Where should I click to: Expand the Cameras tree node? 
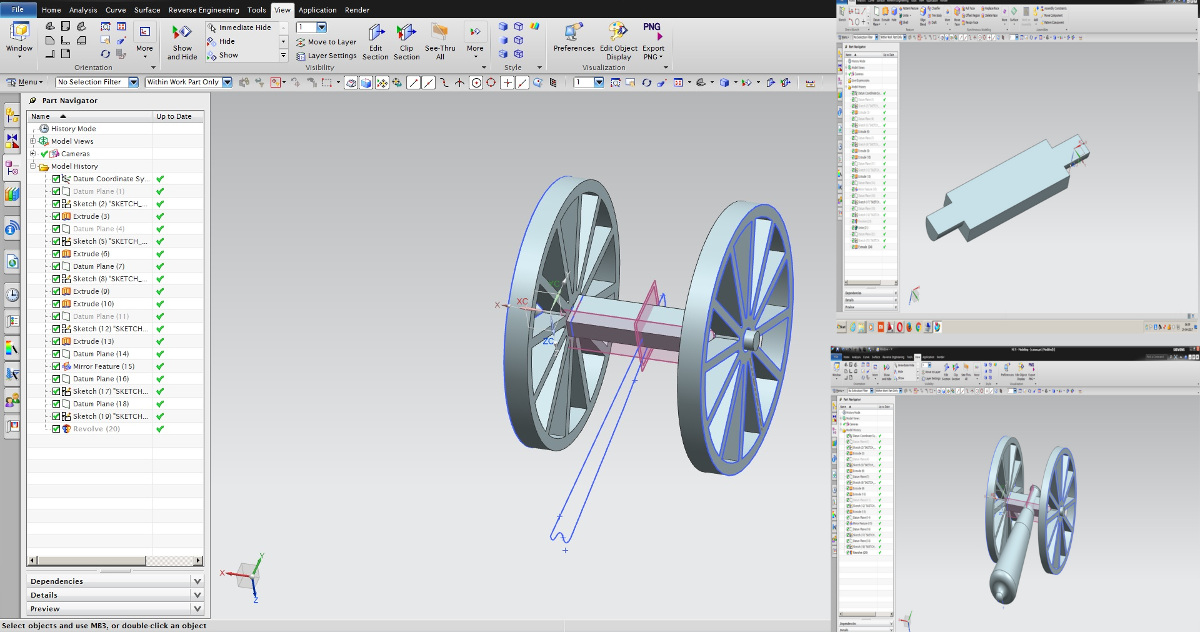pos(32,154)
